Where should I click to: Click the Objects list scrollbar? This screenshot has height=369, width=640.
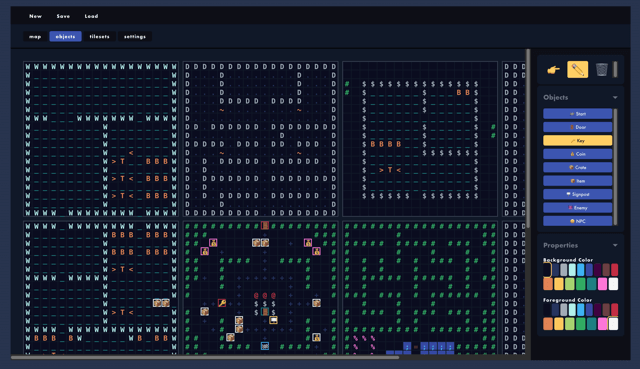click(x=616, y=167)
